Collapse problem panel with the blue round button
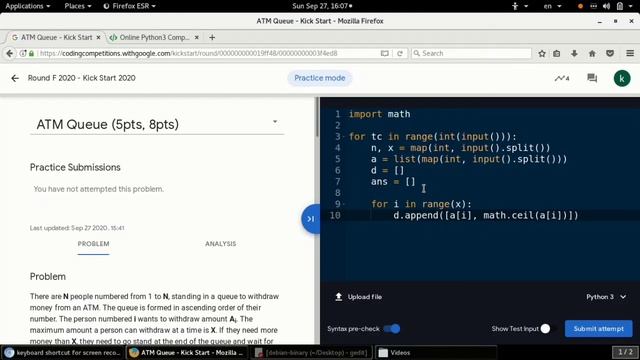Viewport: 640px width, 360px height. (310, 219)
